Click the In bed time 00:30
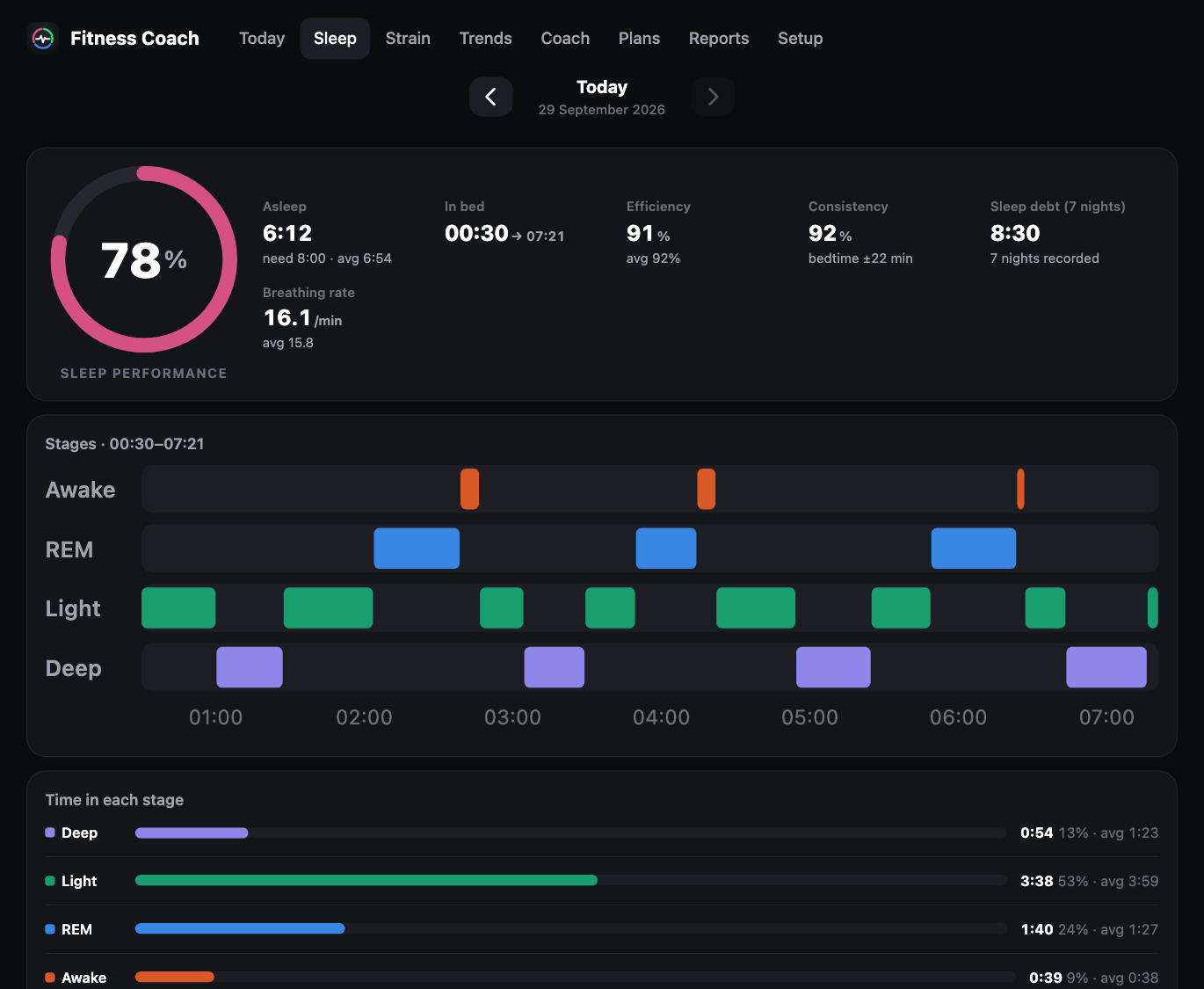This screenshot has width=1204, height=989. pyautogui.click(x=476, y=233)
